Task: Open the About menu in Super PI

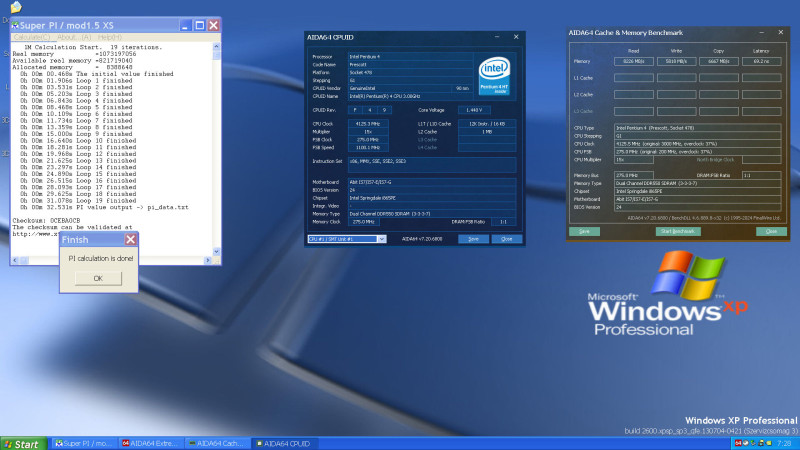Action: [74, 37]
